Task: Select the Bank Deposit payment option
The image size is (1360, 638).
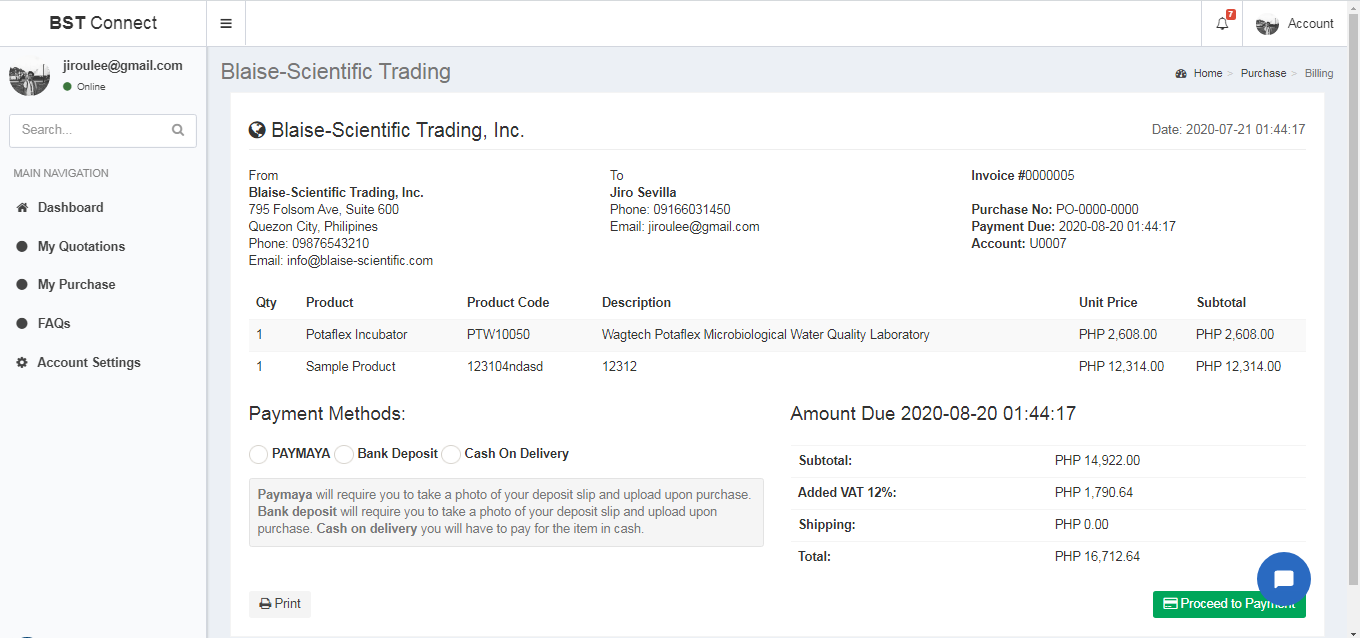Action: coord(344,454)
